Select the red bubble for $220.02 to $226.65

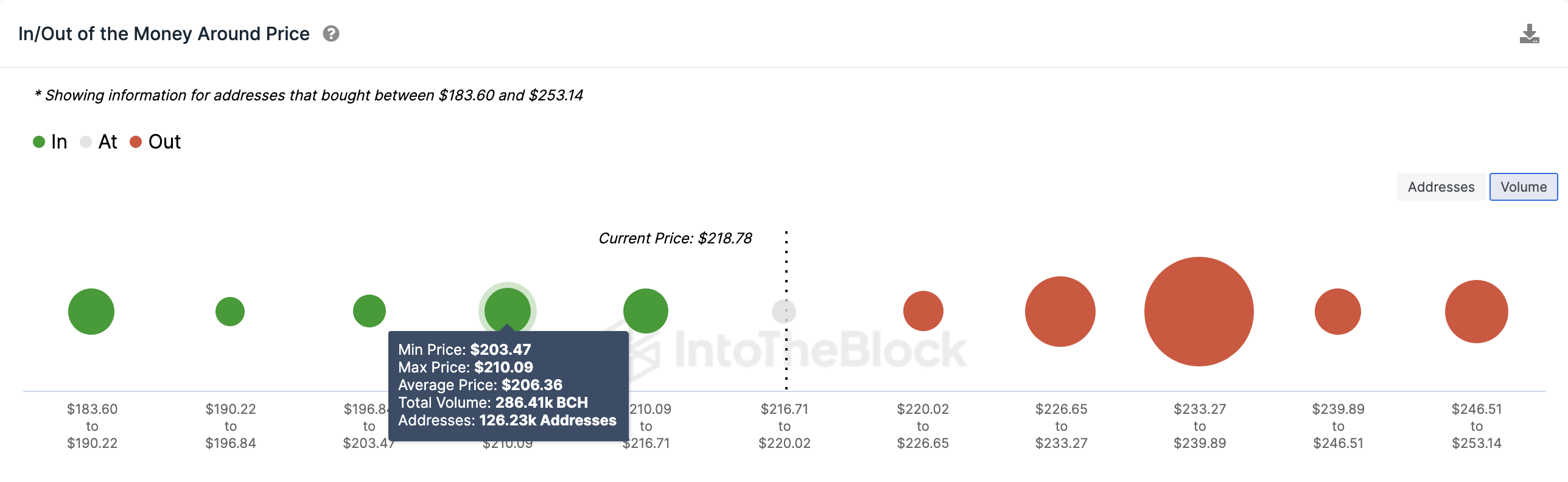click(x=923, y=311)
